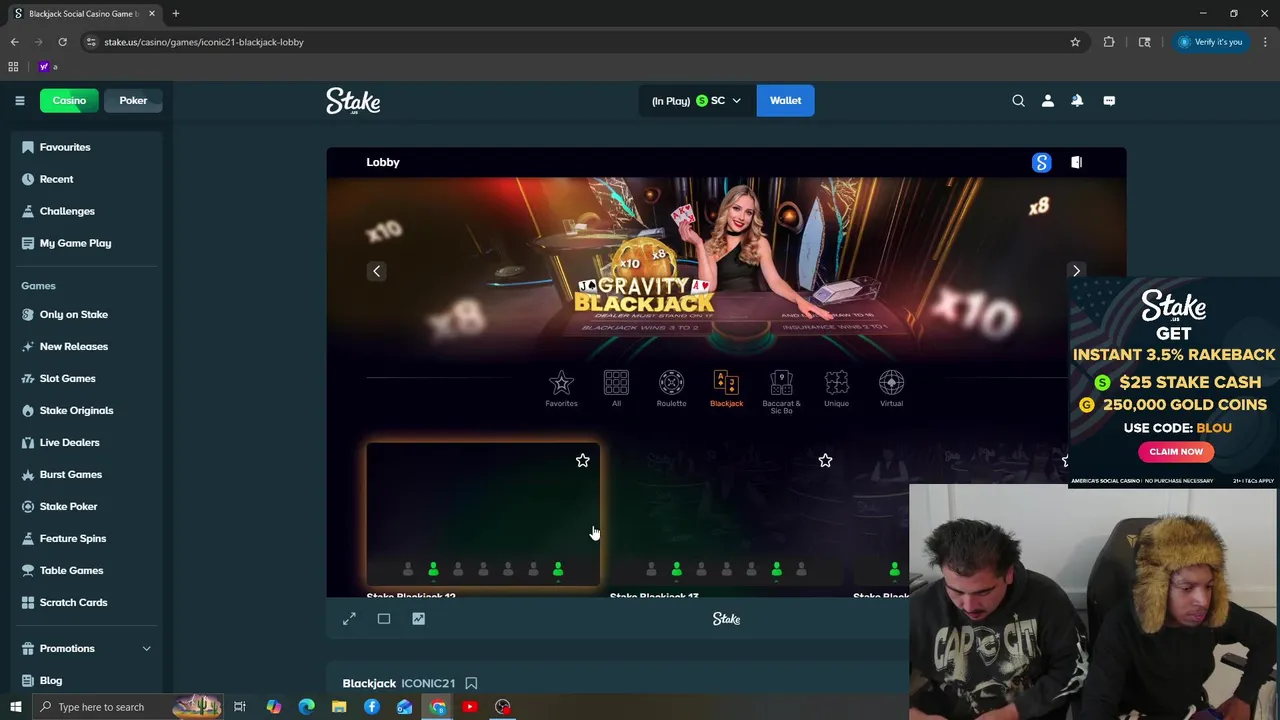Open Scratch Cards in sidebar
1280x720 pixels.
click(86, 602)
